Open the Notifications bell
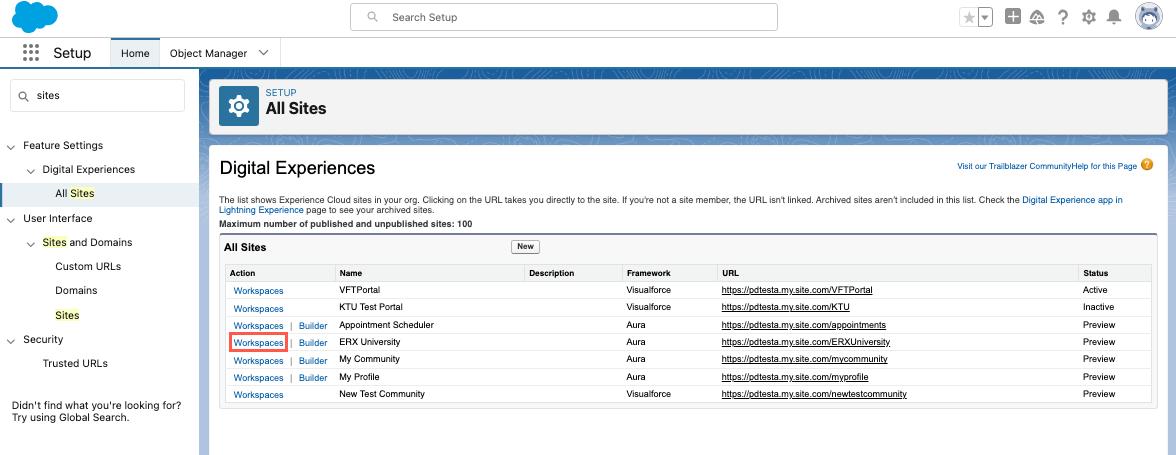The width and height of the screenshot is (1176, 455). coord(1114,17)
